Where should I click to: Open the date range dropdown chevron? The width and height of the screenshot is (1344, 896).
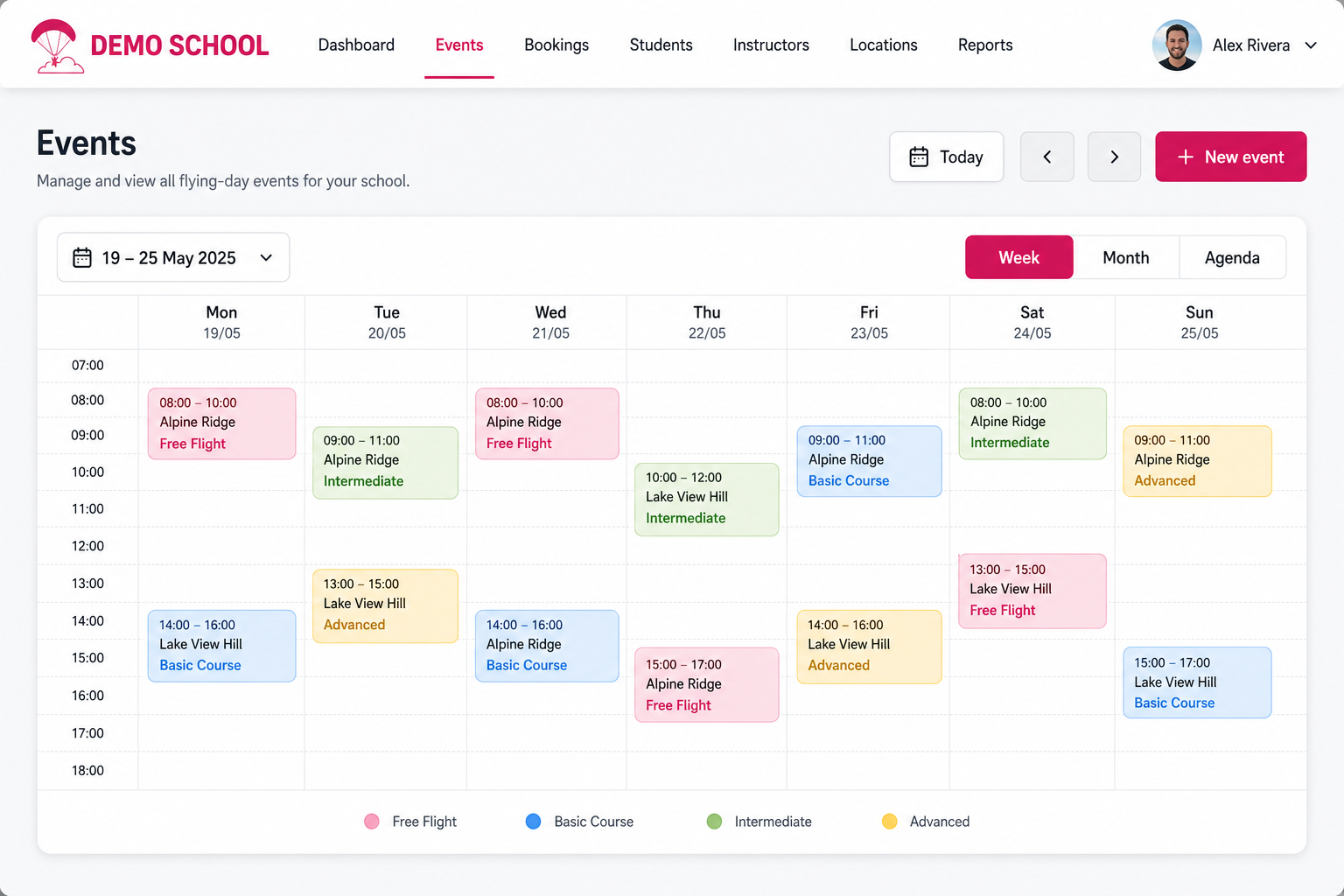(266, 257)
